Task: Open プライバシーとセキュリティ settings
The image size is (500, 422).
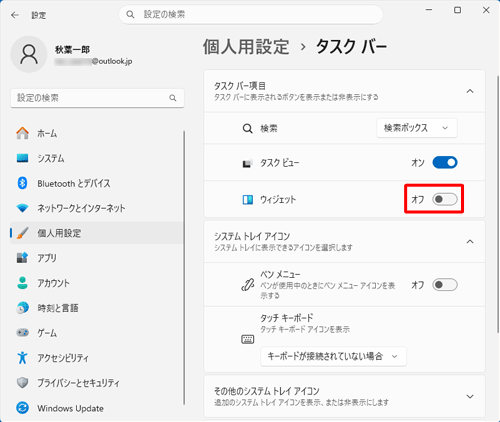Action: [97, 383]
